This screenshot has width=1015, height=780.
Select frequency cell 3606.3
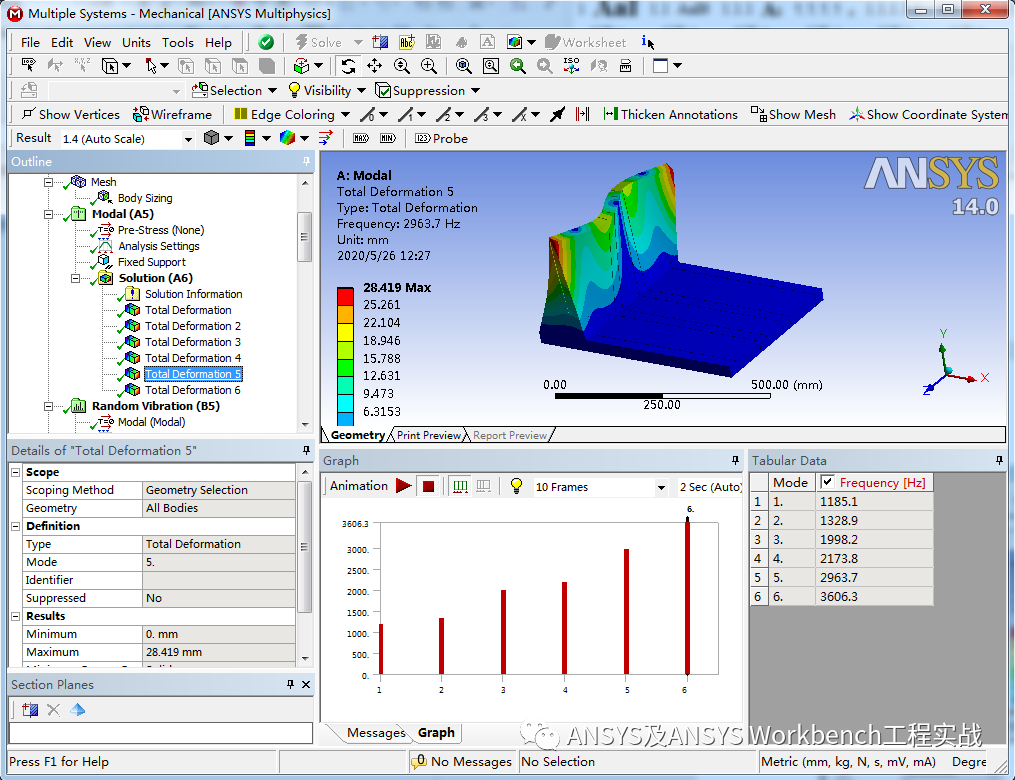tap(873, 596)
